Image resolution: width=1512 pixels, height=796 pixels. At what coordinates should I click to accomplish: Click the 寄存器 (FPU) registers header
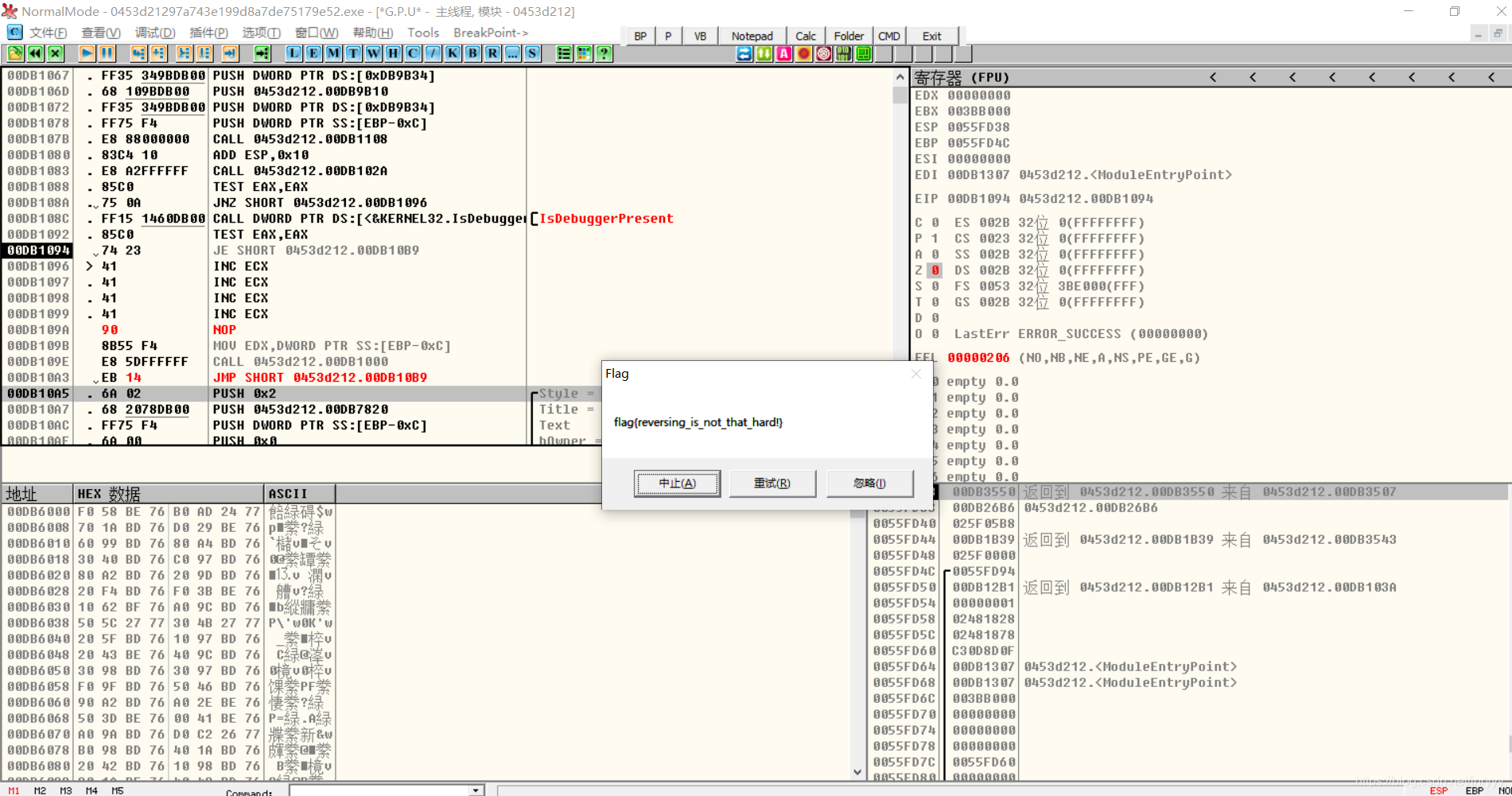[962, 77]
